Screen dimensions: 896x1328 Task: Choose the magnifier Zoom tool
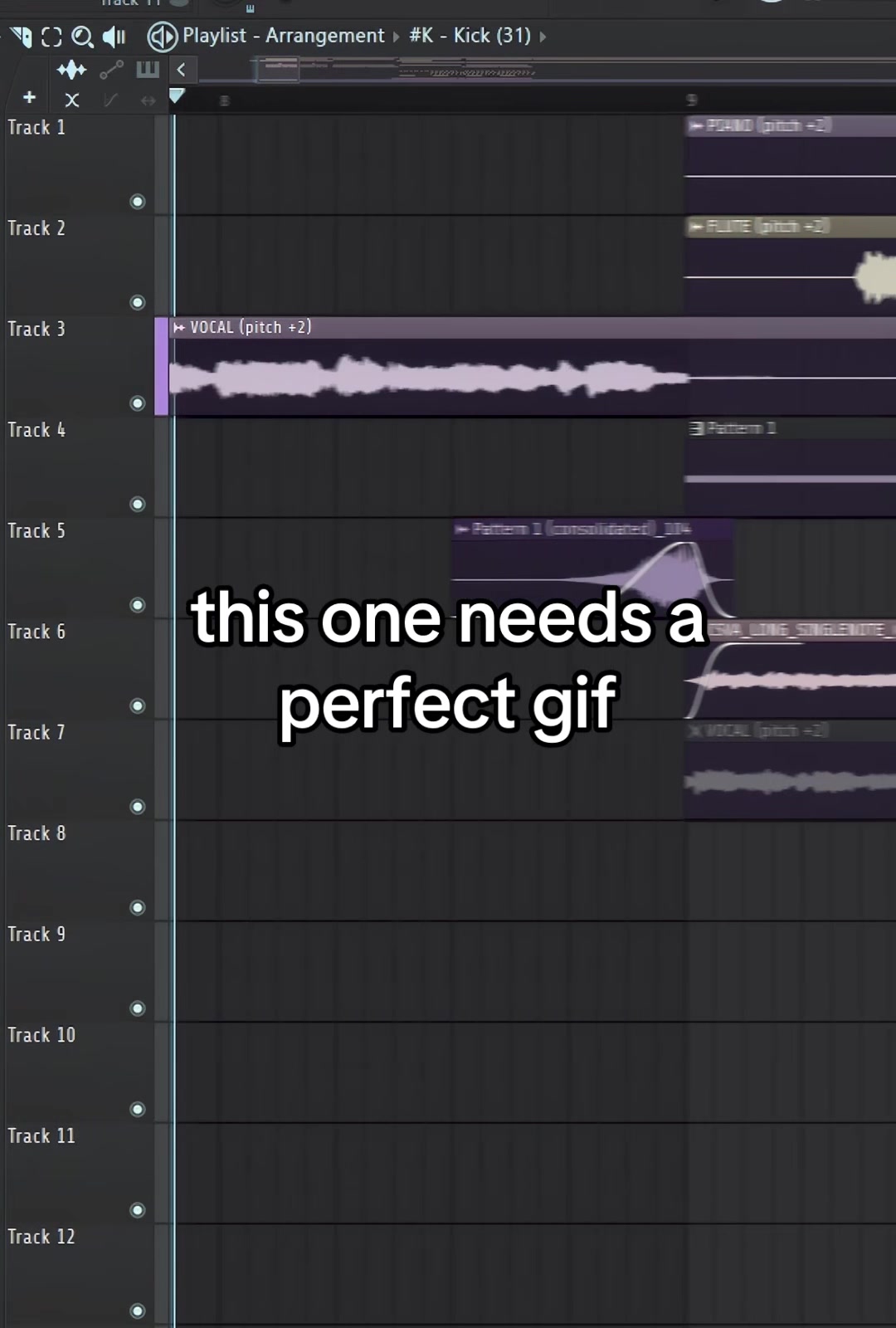tap(82, 37)
